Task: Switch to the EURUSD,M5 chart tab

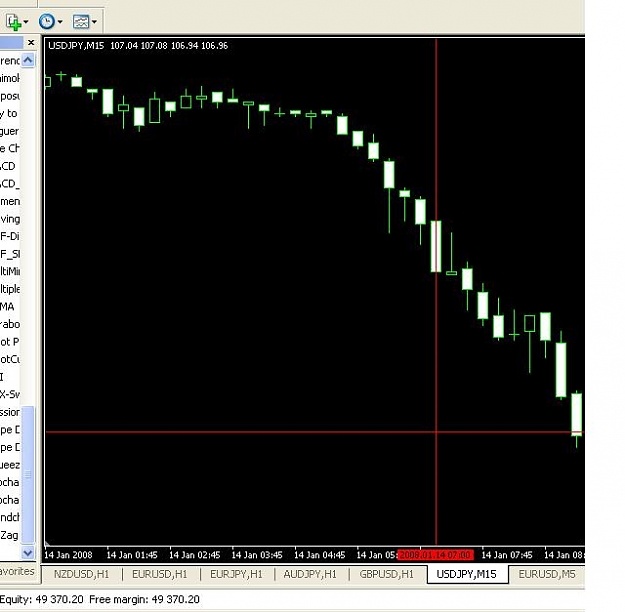Action: [547, 574]
